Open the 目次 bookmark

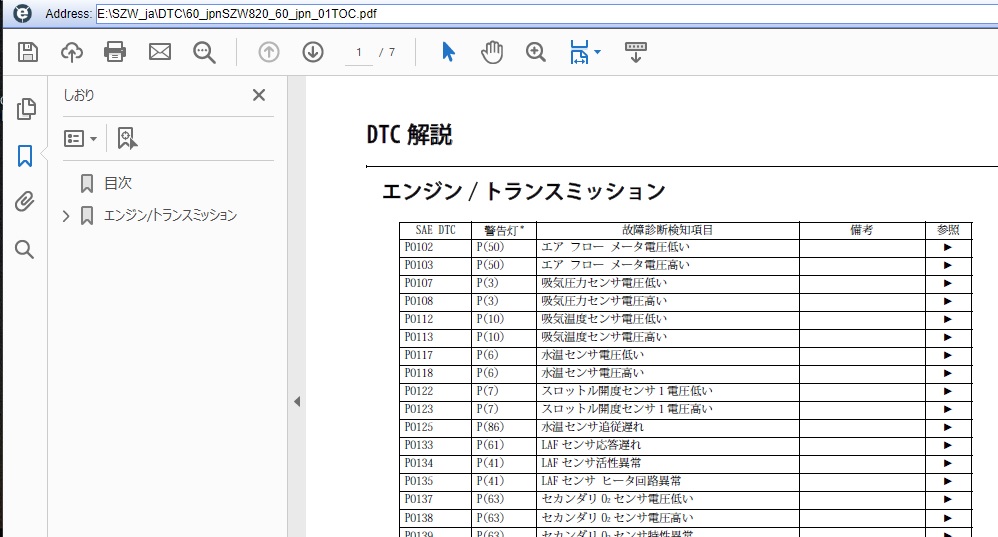pos(118,183)
